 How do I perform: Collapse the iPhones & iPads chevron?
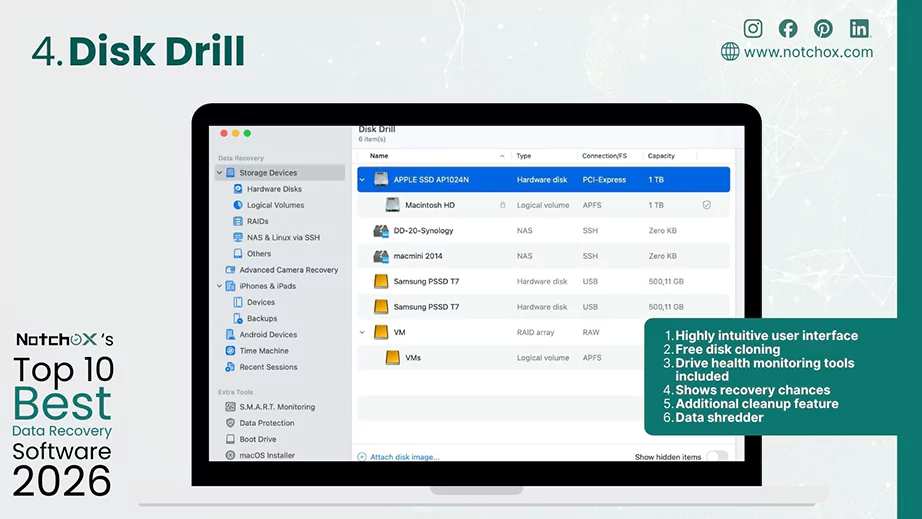219,286
